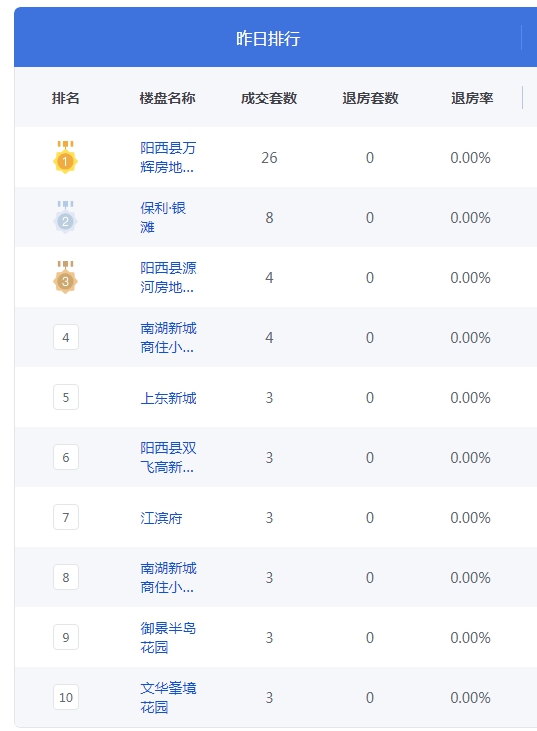The width and height of the screenshot is (537, 731).
Task: Click the gold rank 1 medal icon
Action: click(65, 157)
